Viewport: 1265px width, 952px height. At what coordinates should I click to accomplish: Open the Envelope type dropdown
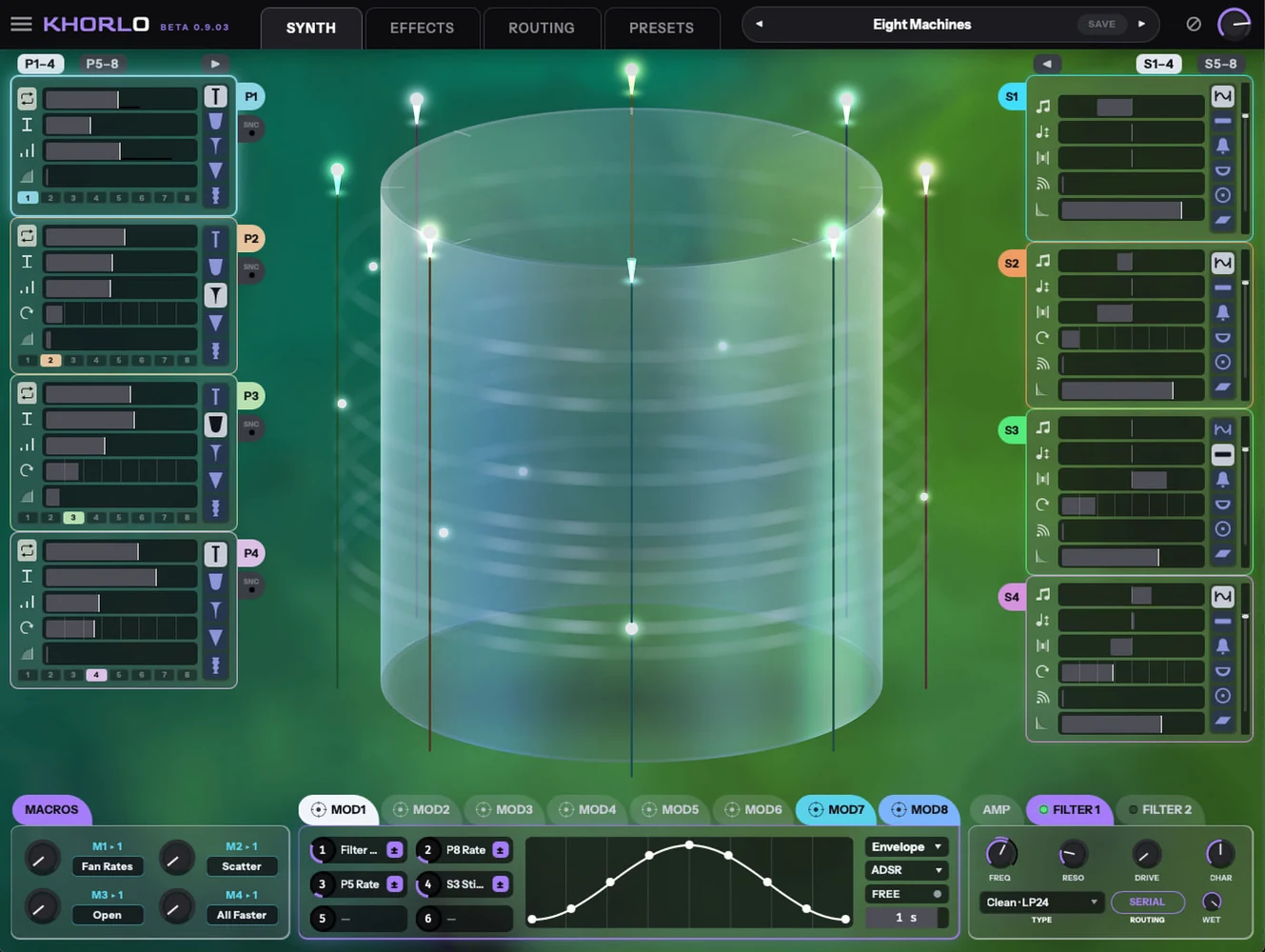(907, 846)
